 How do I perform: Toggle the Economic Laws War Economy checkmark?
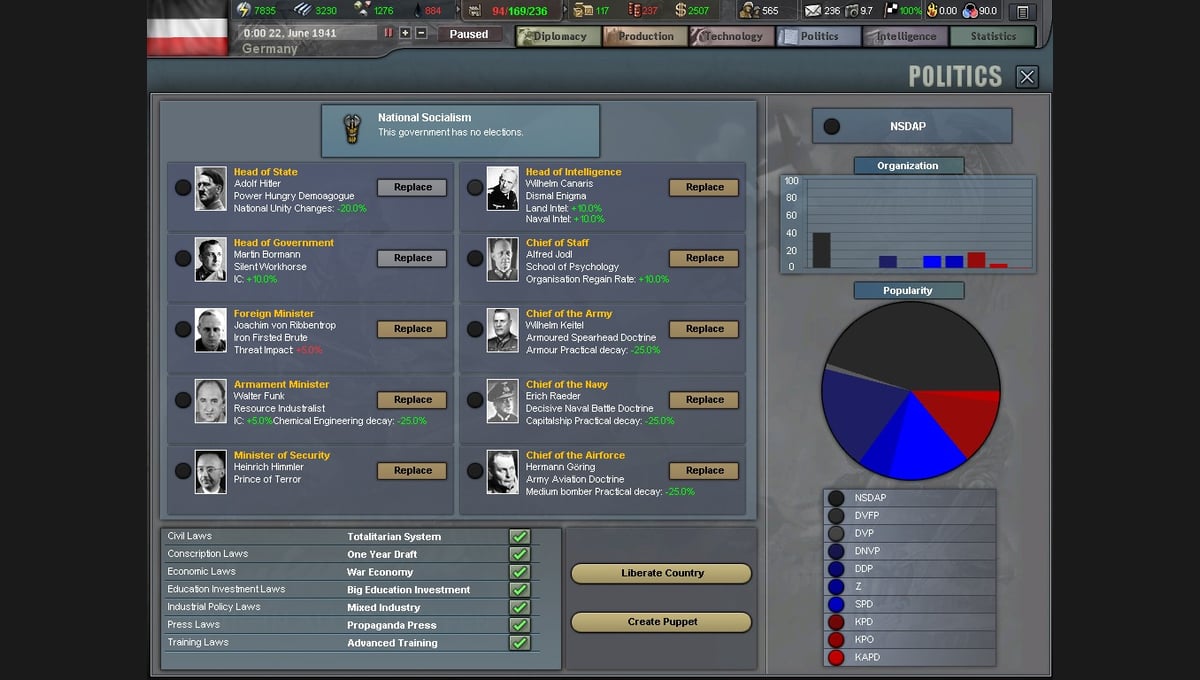pos(519,572)
